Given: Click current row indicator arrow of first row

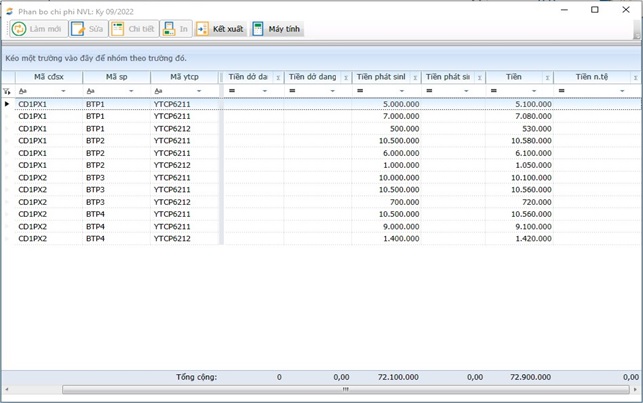Looking at the screenshot, I should [x=8, y=103].
